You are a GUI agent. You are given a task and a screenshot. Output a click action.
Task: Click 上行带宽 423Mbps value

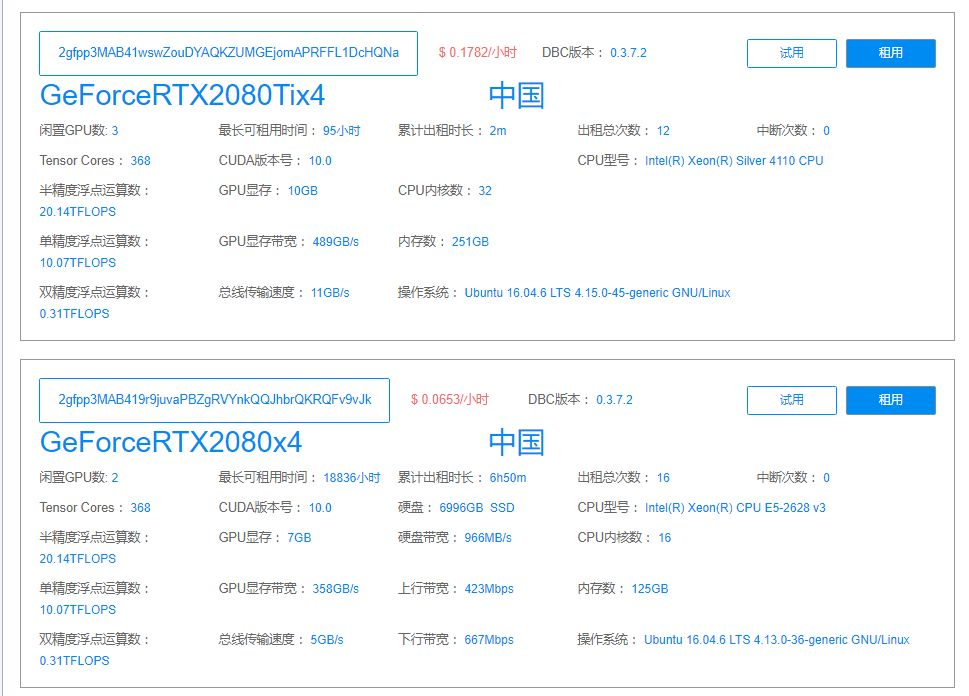pos(489,588)
